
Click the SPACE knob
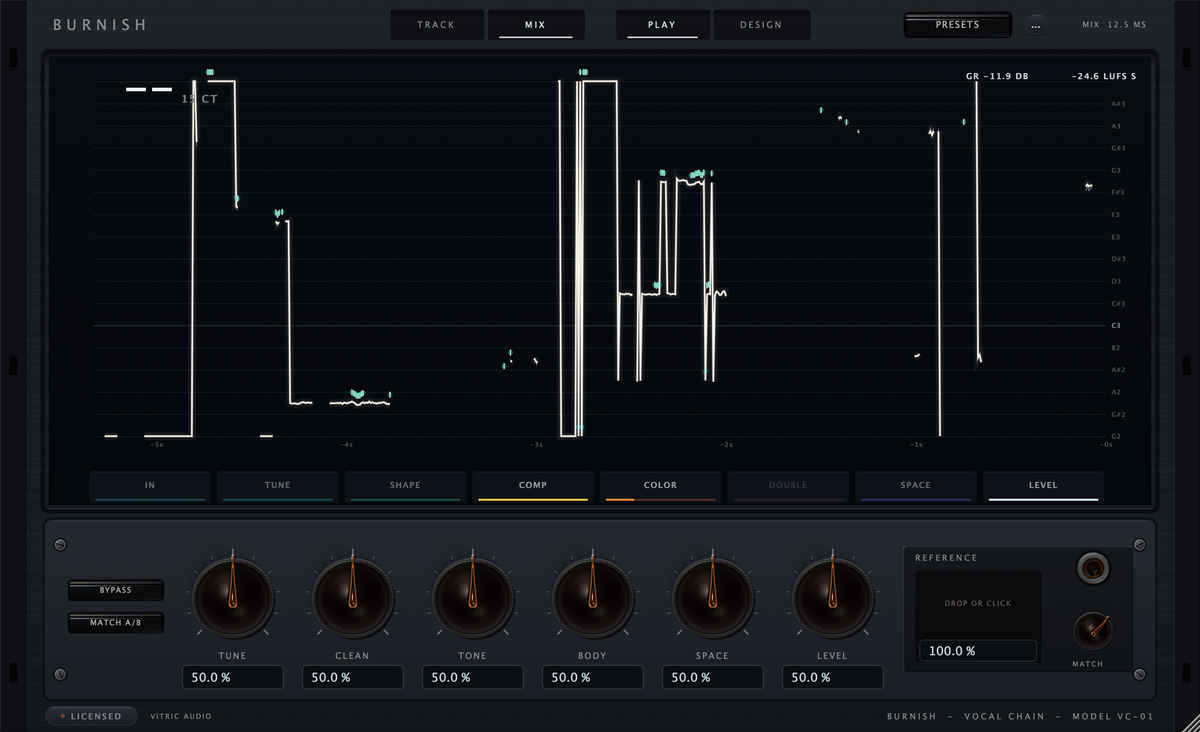point(712,599)
